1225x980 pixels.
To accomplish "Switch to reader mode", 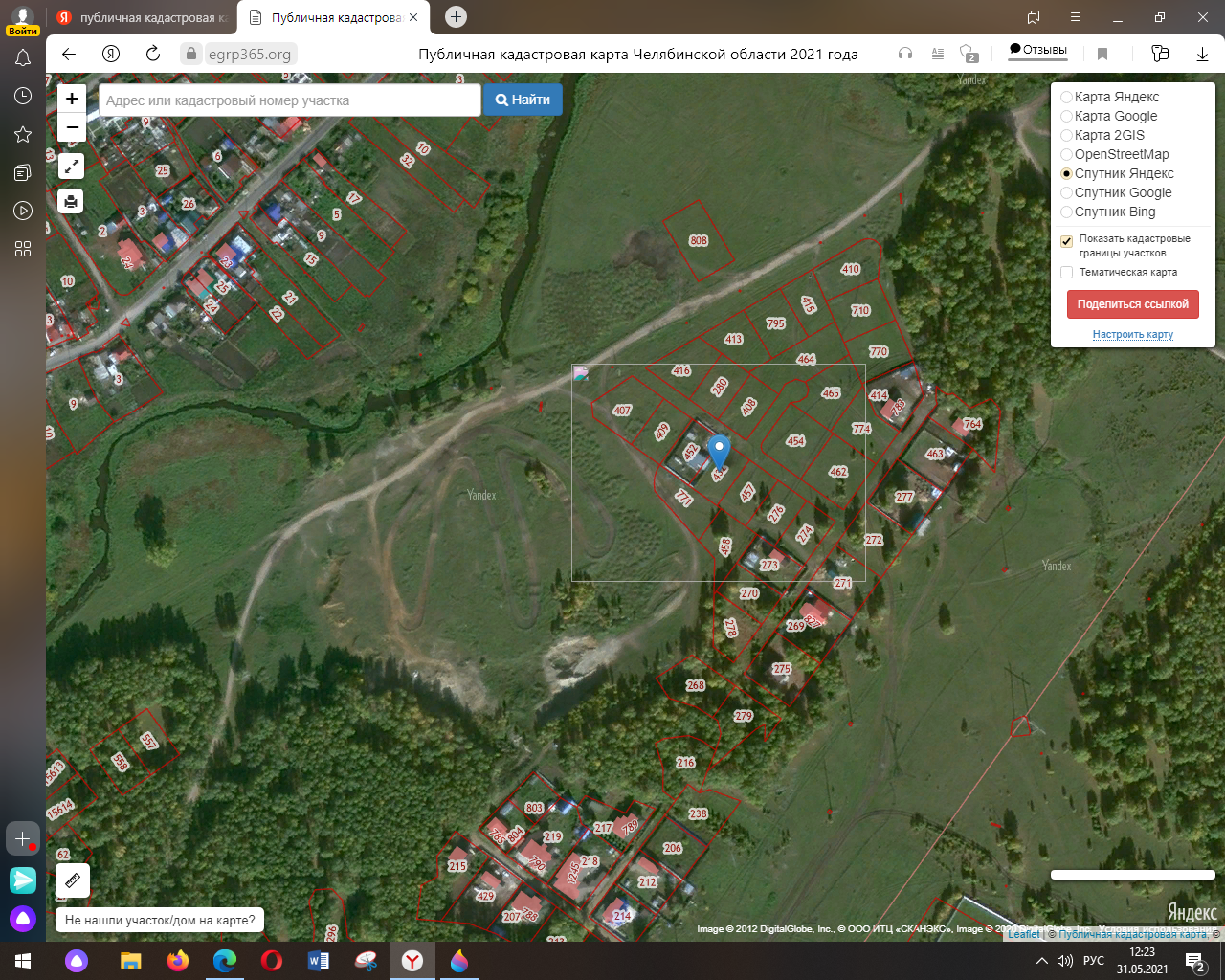I will pos(938,54).
